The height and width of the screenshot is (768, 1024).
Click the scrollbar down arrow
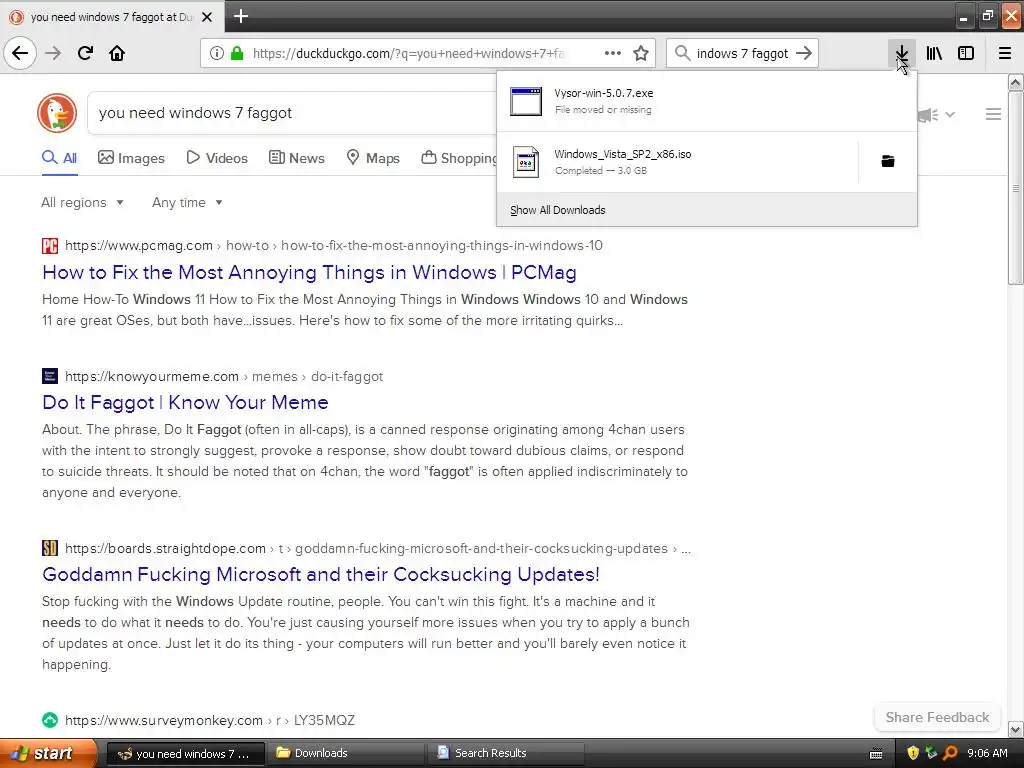coord(1016,728)
